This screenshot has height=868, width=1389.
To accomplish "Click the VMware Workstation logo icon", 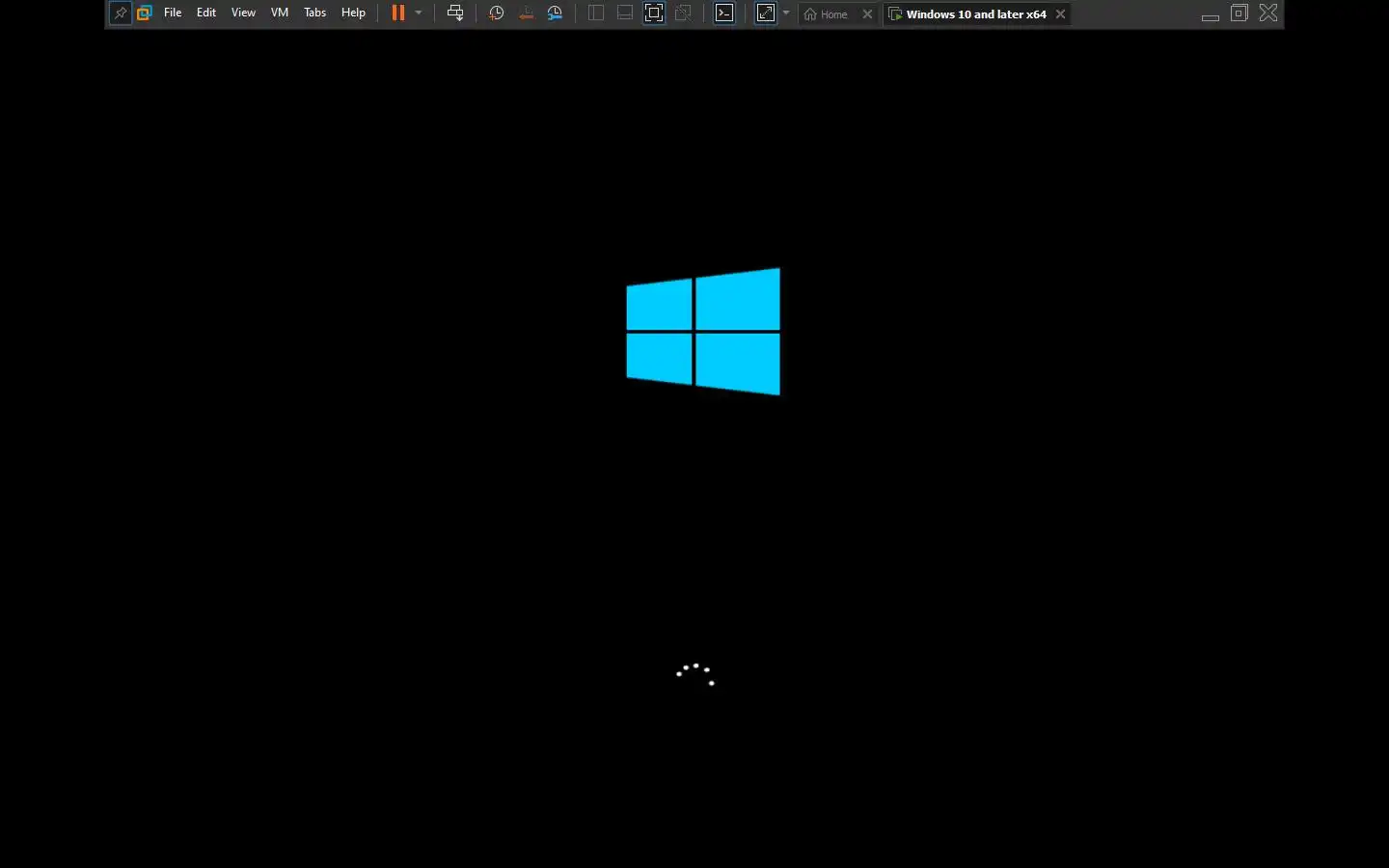I will (x=145, y=14).
